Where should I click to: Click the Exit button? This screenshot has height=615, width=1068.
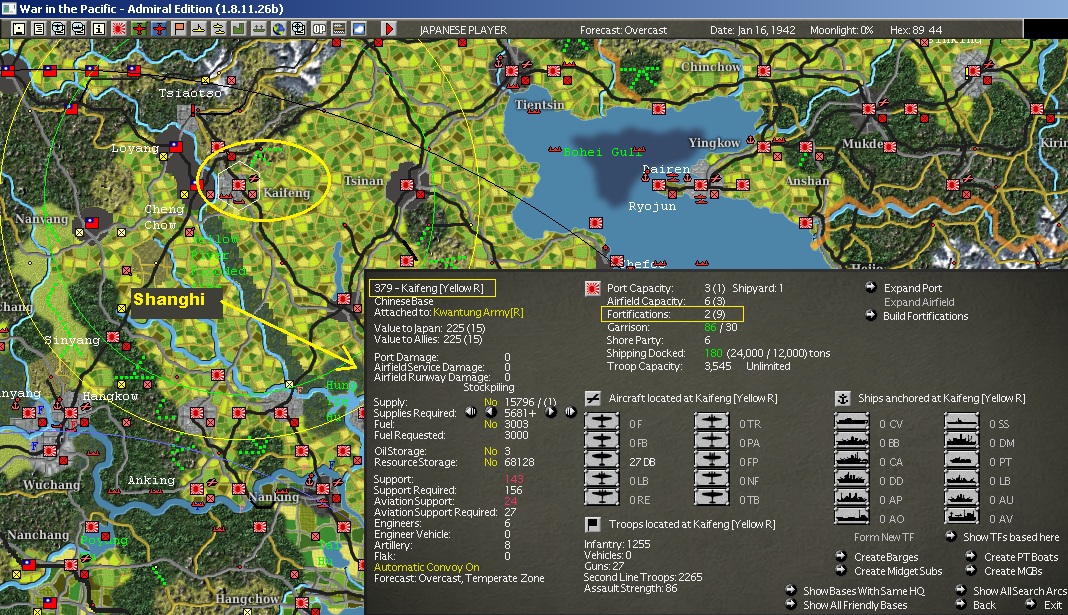tap(1053, 605)
